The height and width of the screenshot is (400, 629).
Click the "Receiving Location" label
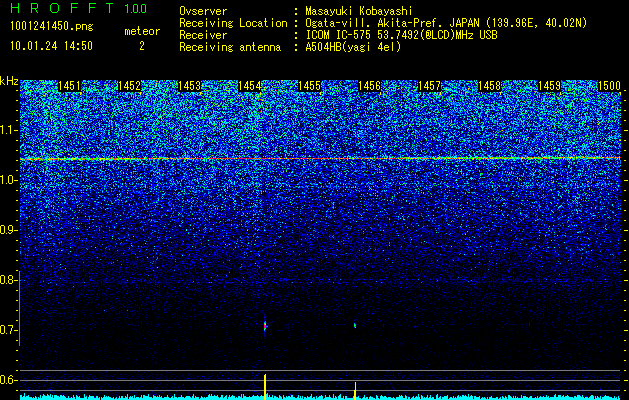pyautogui.click(x=233, y=23)
